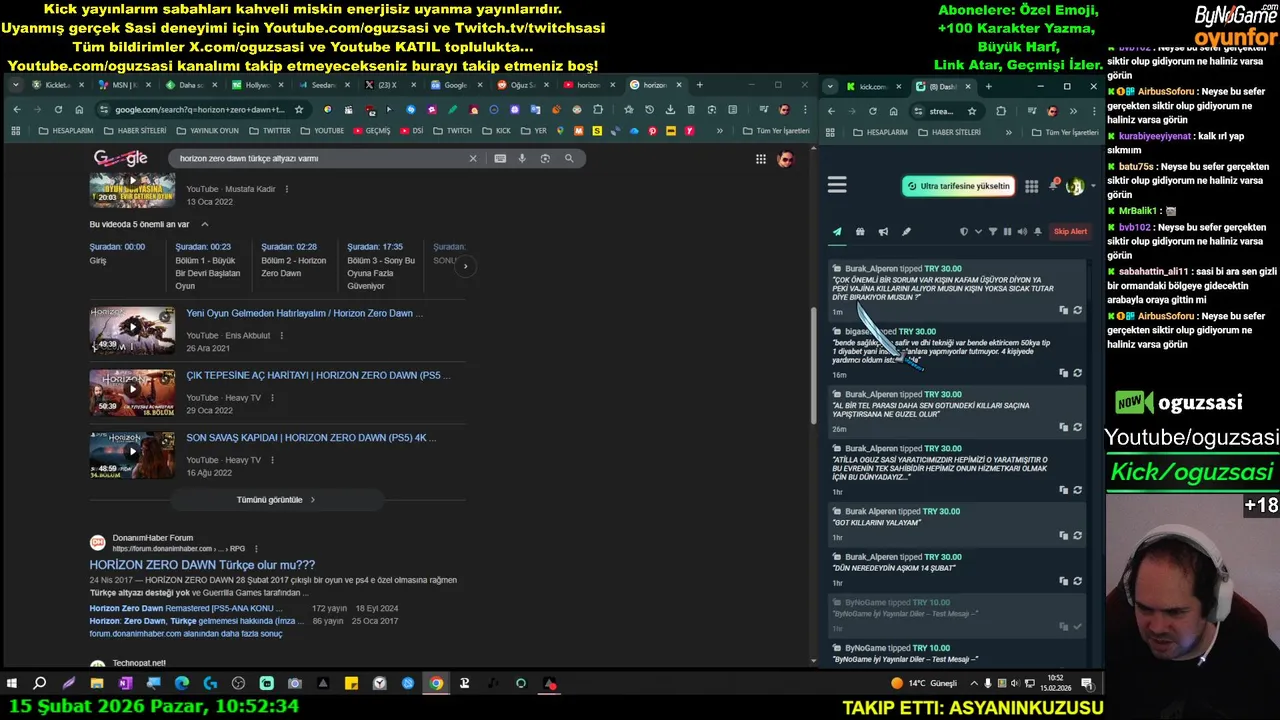This screenshot has height=720, width=1280.
Task: Open the megaphone tab in recent events
Action: pyautogui.click(x=883, y=232)
